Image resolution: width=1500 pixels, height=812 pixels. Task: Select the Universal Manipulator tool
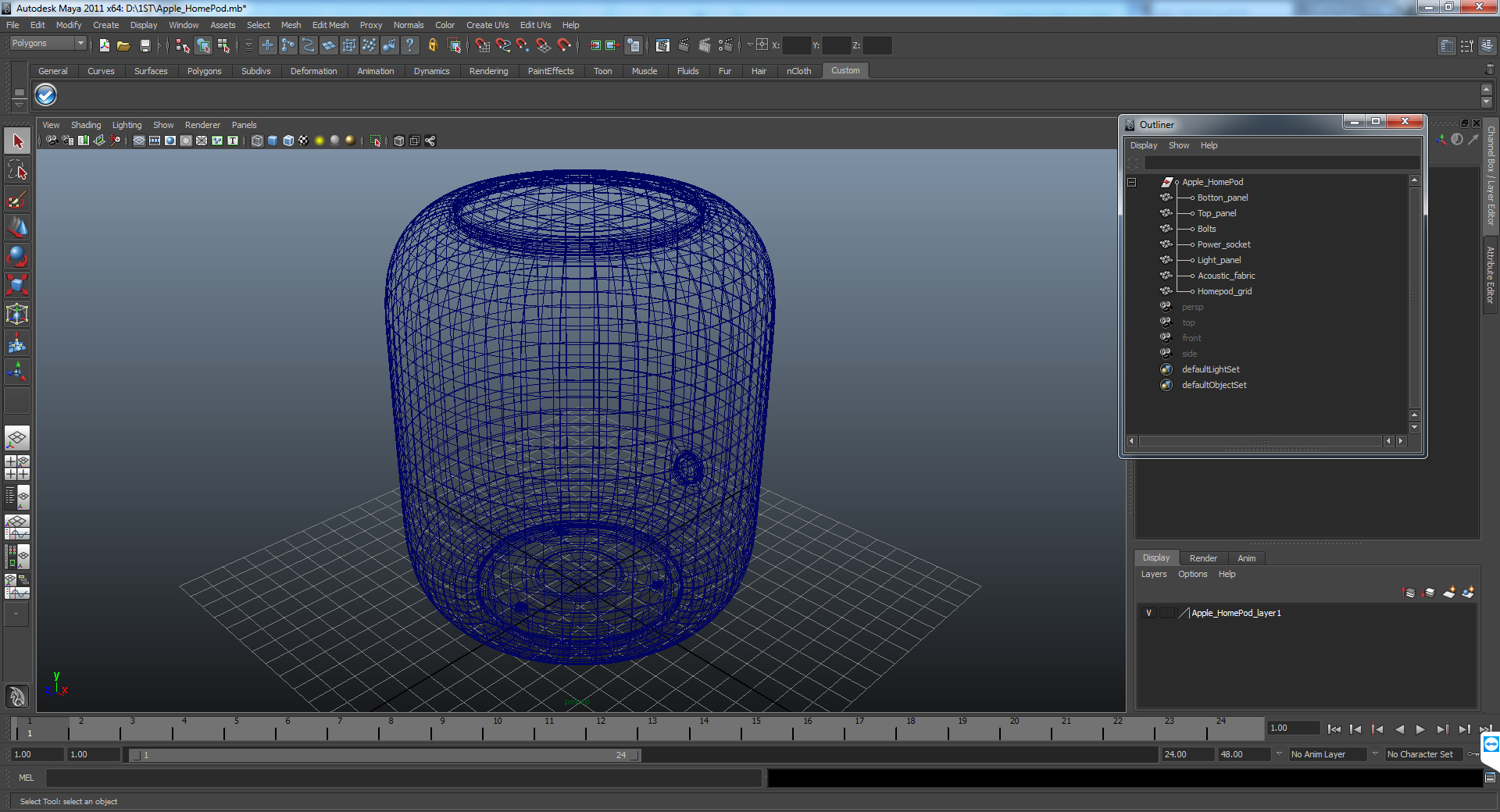(x=17, y=314)
